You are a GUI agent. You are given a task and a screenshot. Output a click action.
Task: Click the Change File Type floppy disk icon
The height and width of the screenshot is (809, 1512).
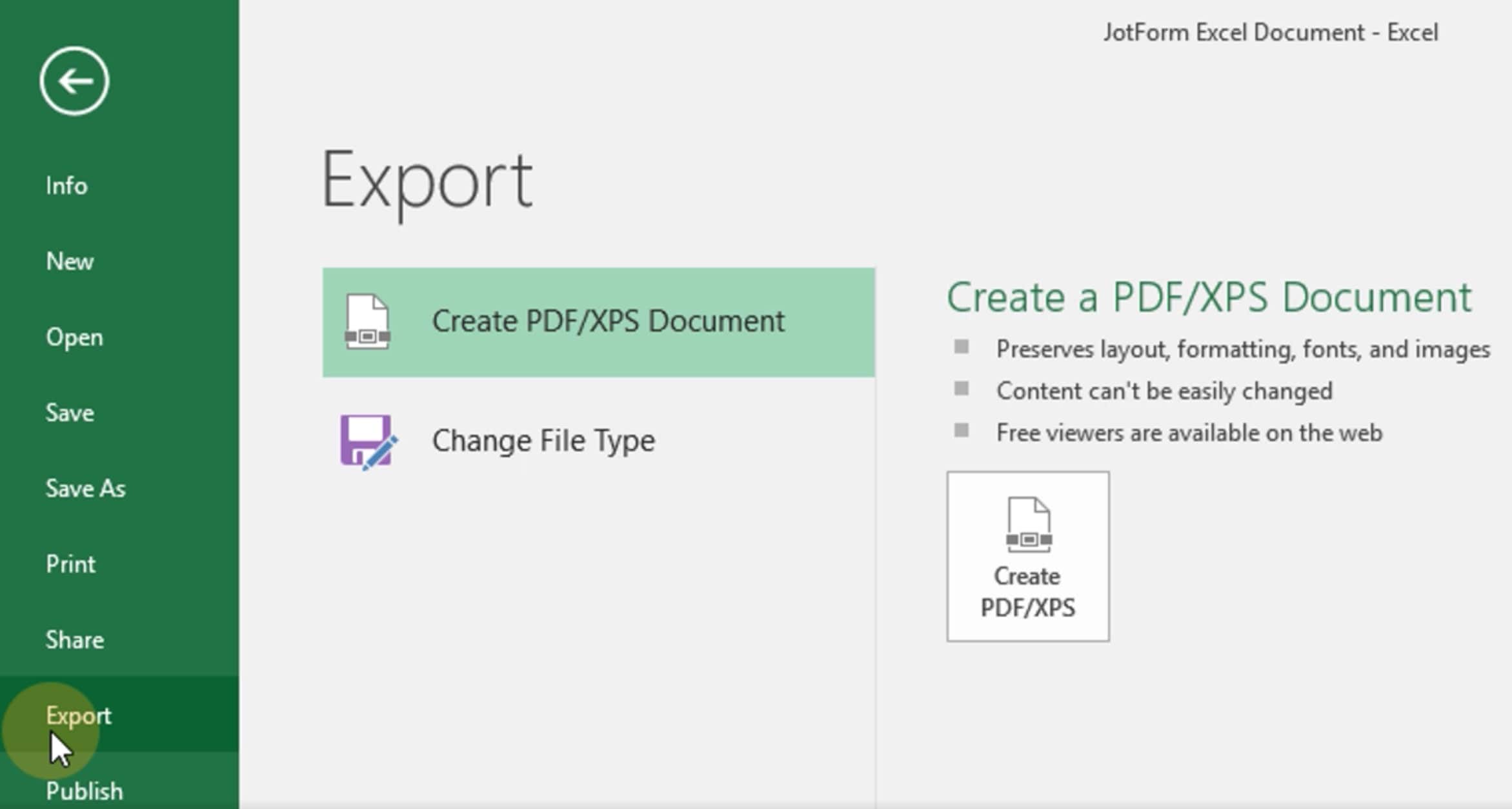(366, 440)
